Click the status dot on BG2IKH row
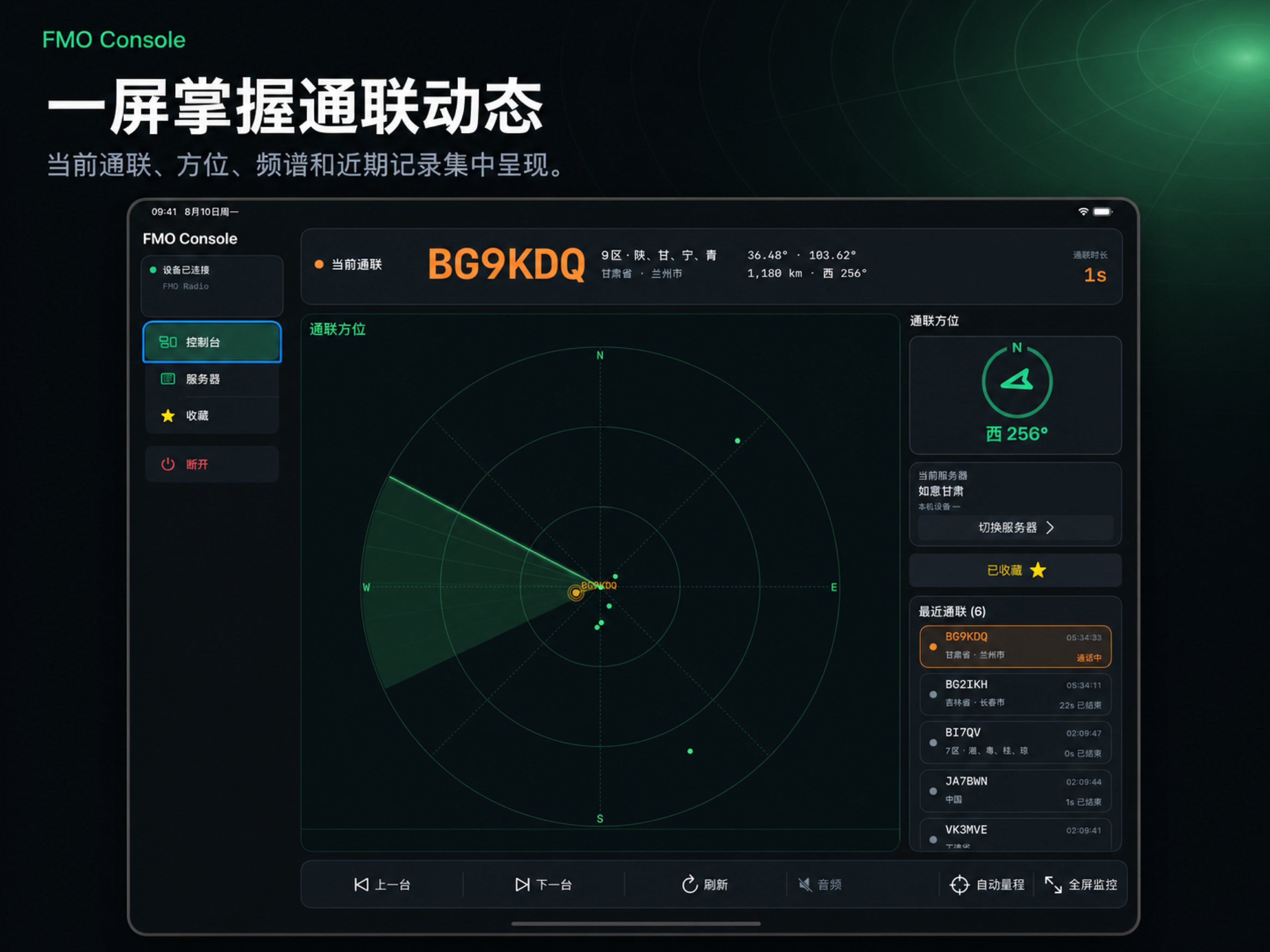Screen dimensions: 1270x952 tap(933, 694)
